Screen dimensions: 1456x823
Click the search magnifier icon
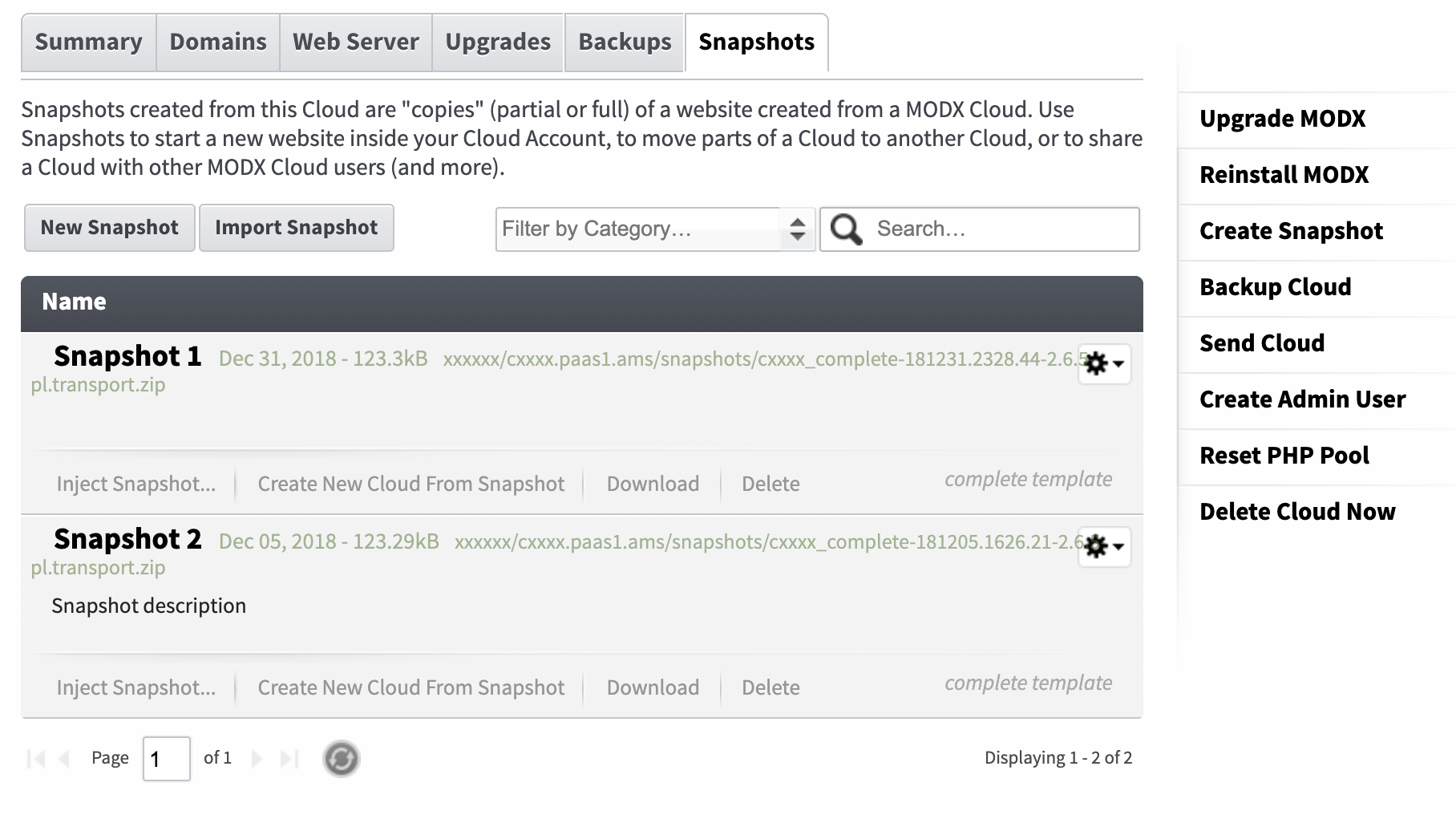pyautogui.click(x=846, y=229)
